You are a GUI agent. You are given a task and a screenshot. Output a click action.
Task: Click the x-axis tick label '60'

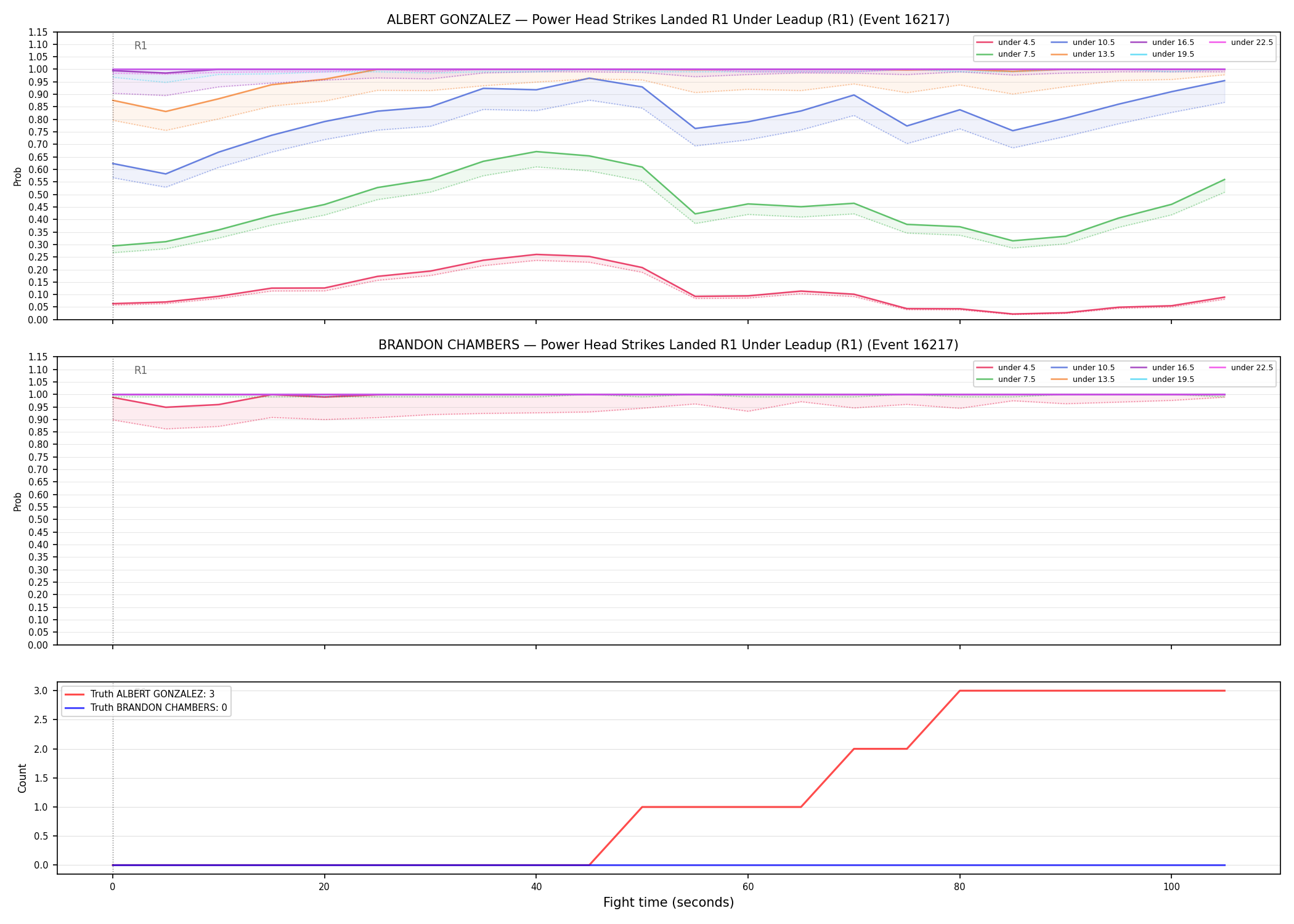tap(747, 887)
